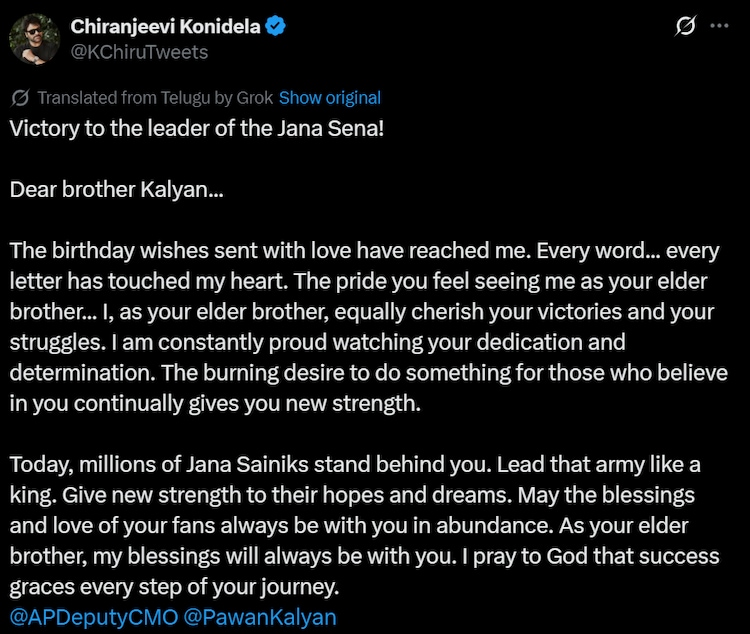Click Show original to view Telugu text
Image resolution: width=750 pixels, height=634 pixels.
click(x=330, y=98)
